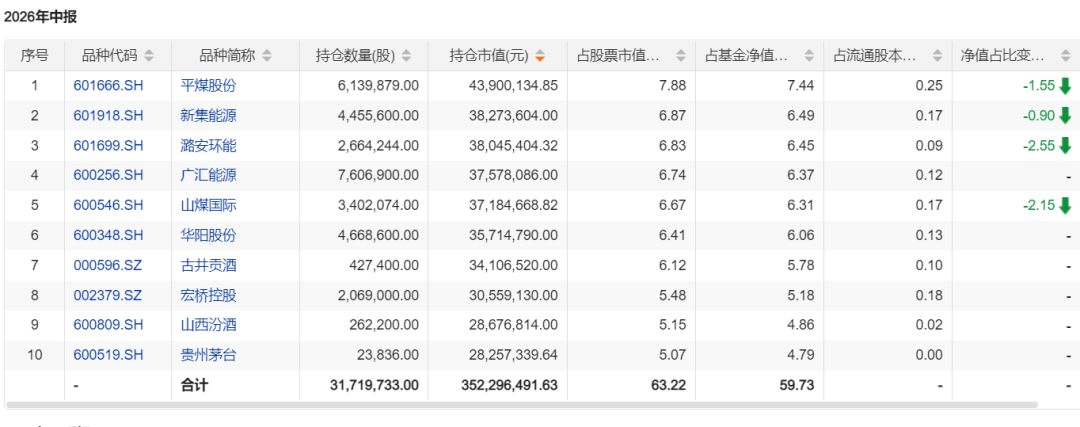The image size is (1080, 427).
Task: Sort by 净值占比变 column sort arrows
Action: pos(1065,56)
